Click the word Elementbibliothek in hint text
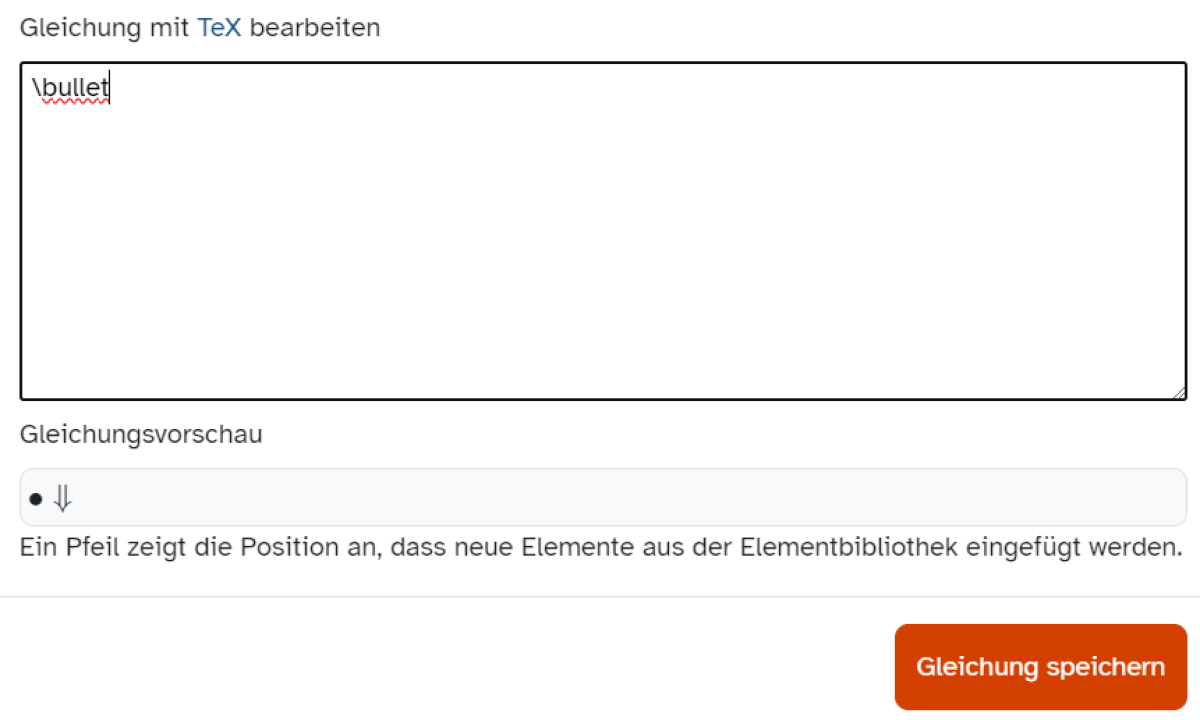The image size is (1200, 720). tap(847, 548)
